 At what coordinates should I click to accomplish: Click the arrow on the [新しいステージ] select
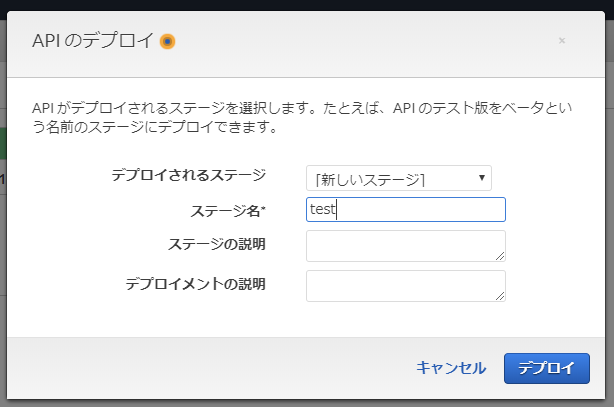pyautogui.click(x=482, y=178)
